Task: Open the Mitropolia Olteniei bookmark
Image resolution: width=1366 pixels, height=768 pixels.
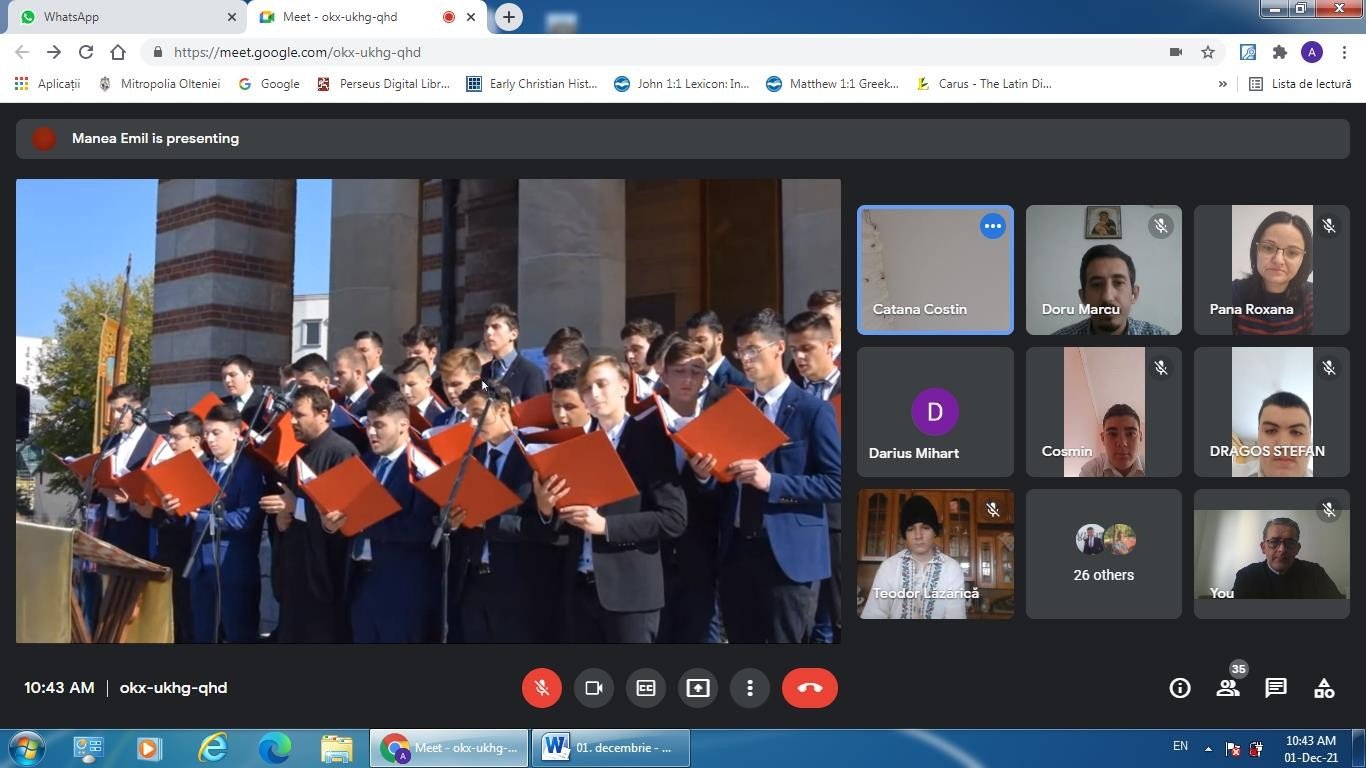Action: pos(160,84)
